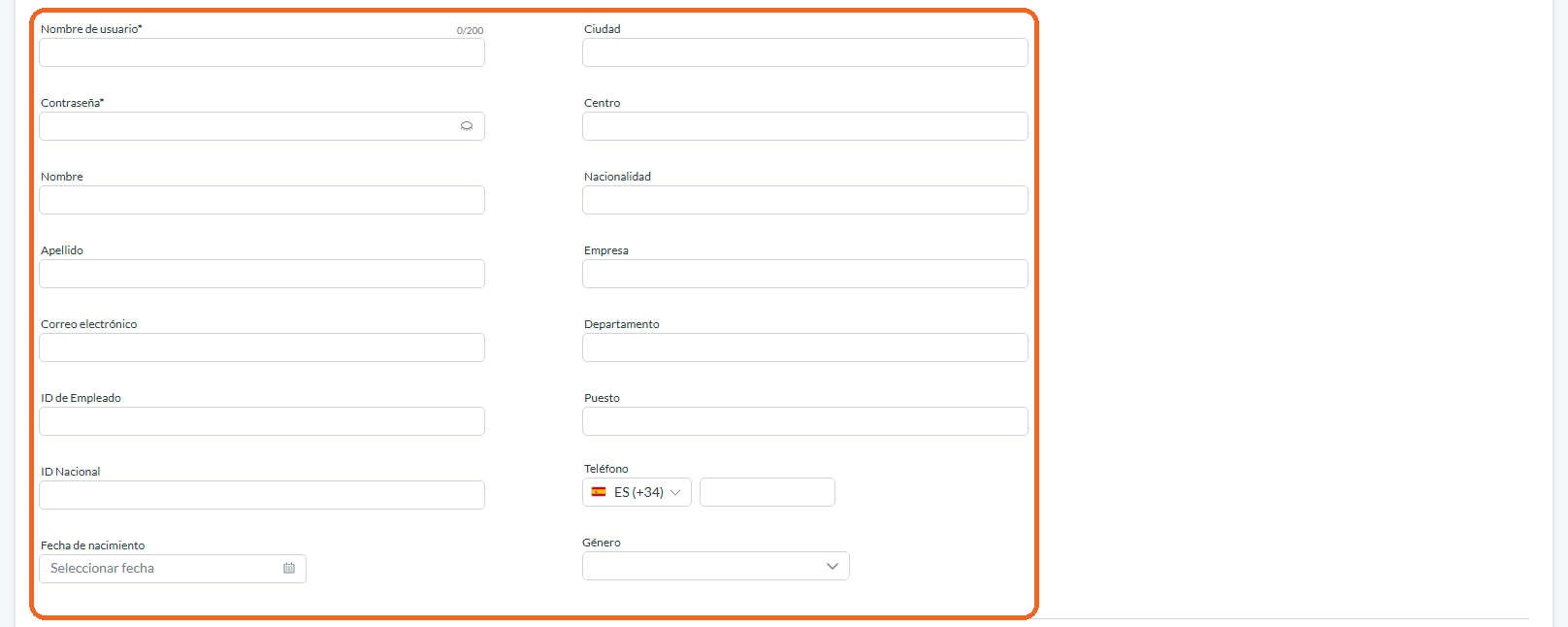Focus the Departamento text field
1568x627 pixels.
[805, 347]
